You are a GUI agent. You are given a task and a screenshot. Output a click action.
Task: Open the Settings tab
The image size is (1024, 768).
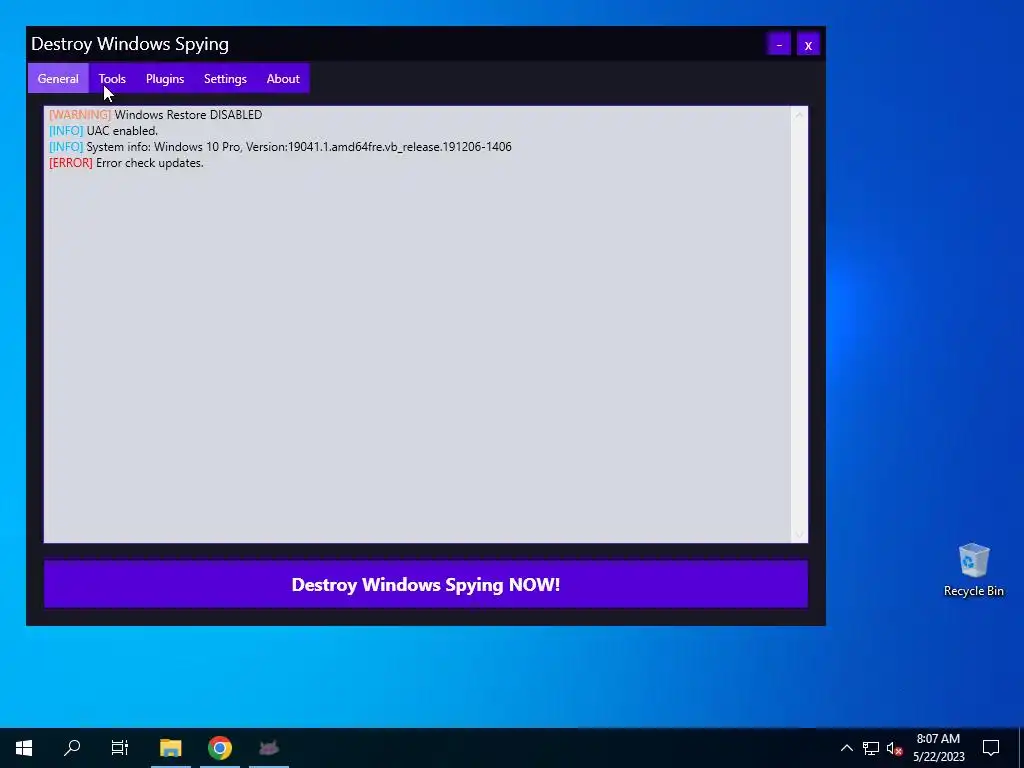point(225,78)
